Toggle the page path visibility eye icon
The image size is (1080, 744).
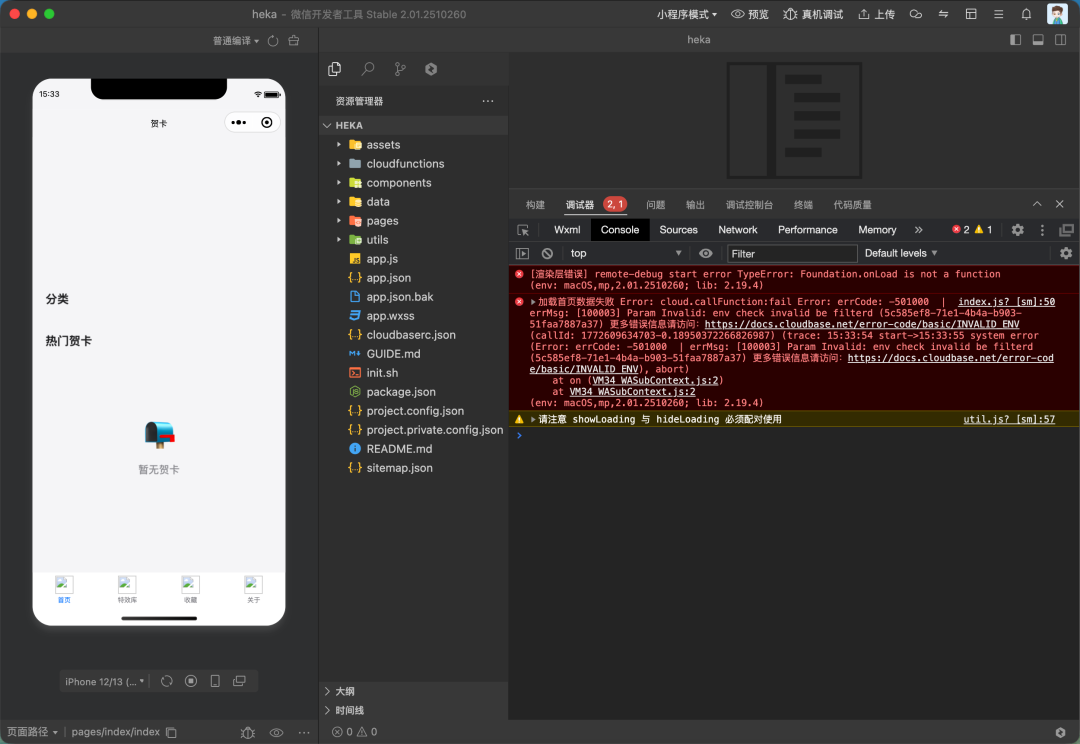[x=277, y=732]
